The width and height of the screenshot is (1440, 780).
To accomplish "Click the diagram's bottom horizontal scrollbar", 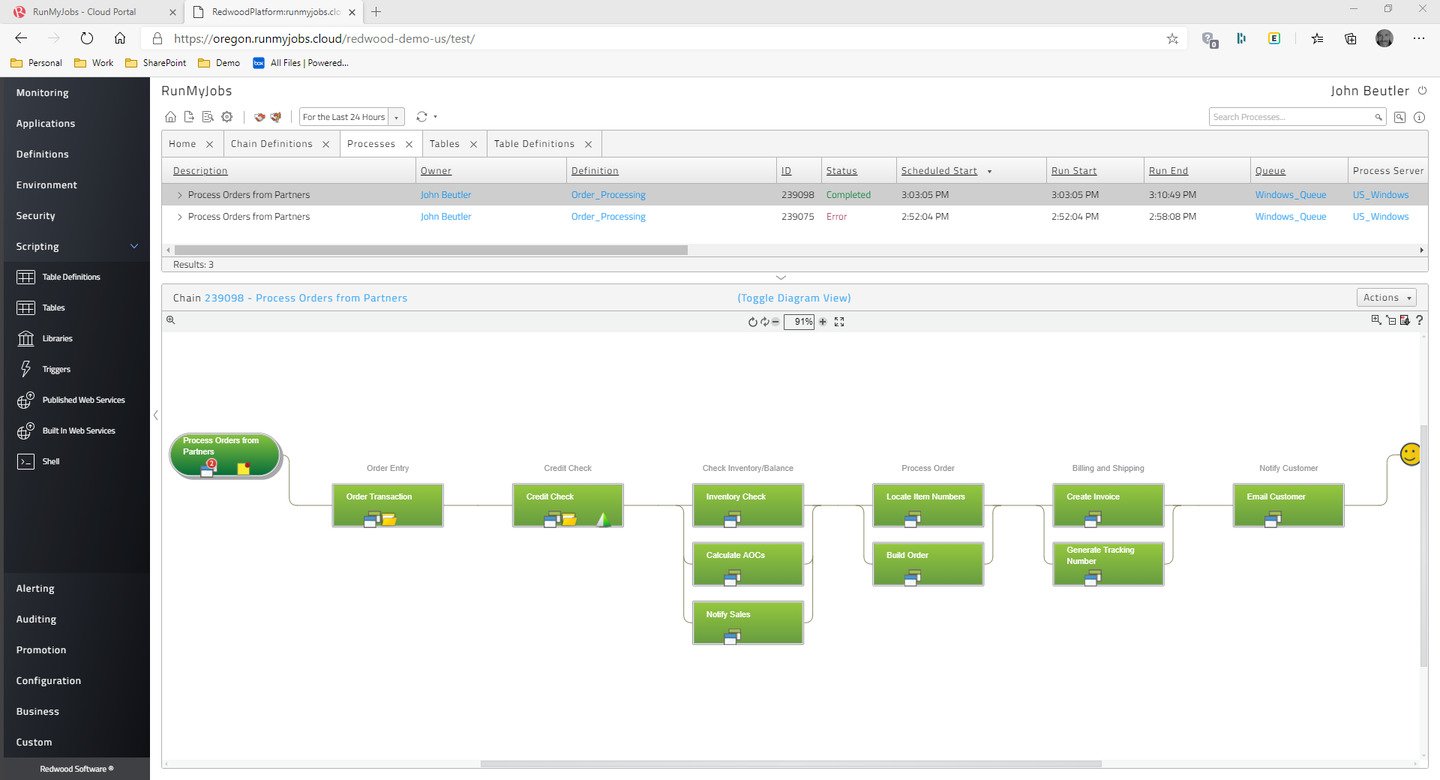I will 789,764.
